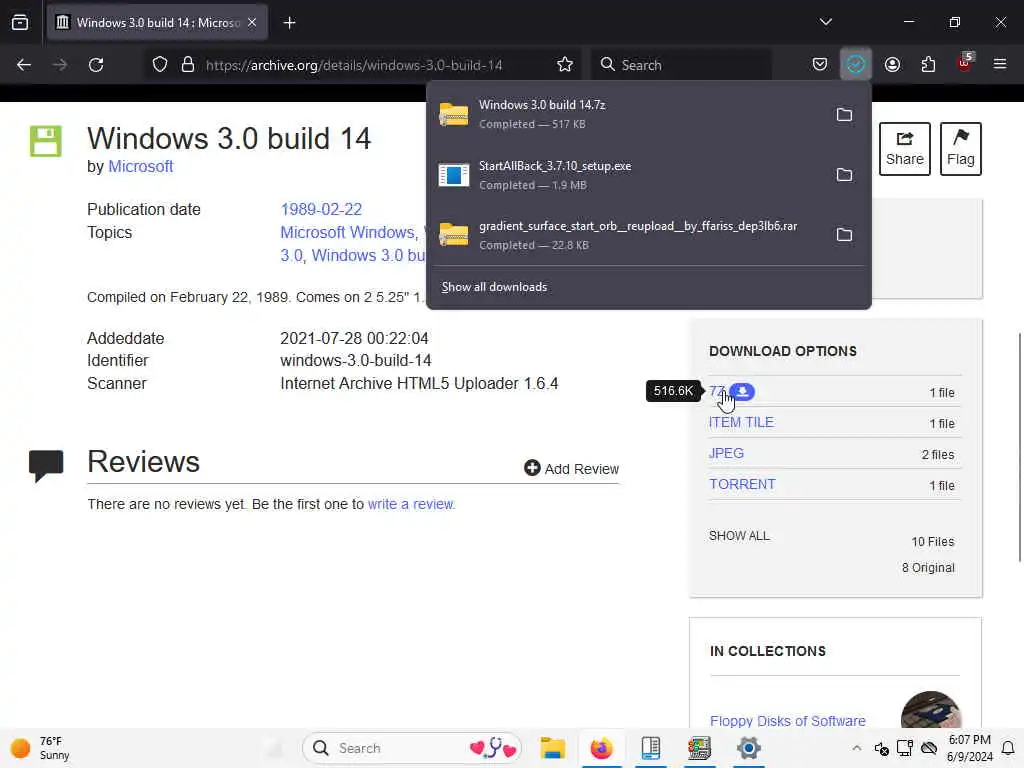Click the blue 7Z download arrow icon
Viewport: 1024px width, 768px height.
click(x=743, y=391)
